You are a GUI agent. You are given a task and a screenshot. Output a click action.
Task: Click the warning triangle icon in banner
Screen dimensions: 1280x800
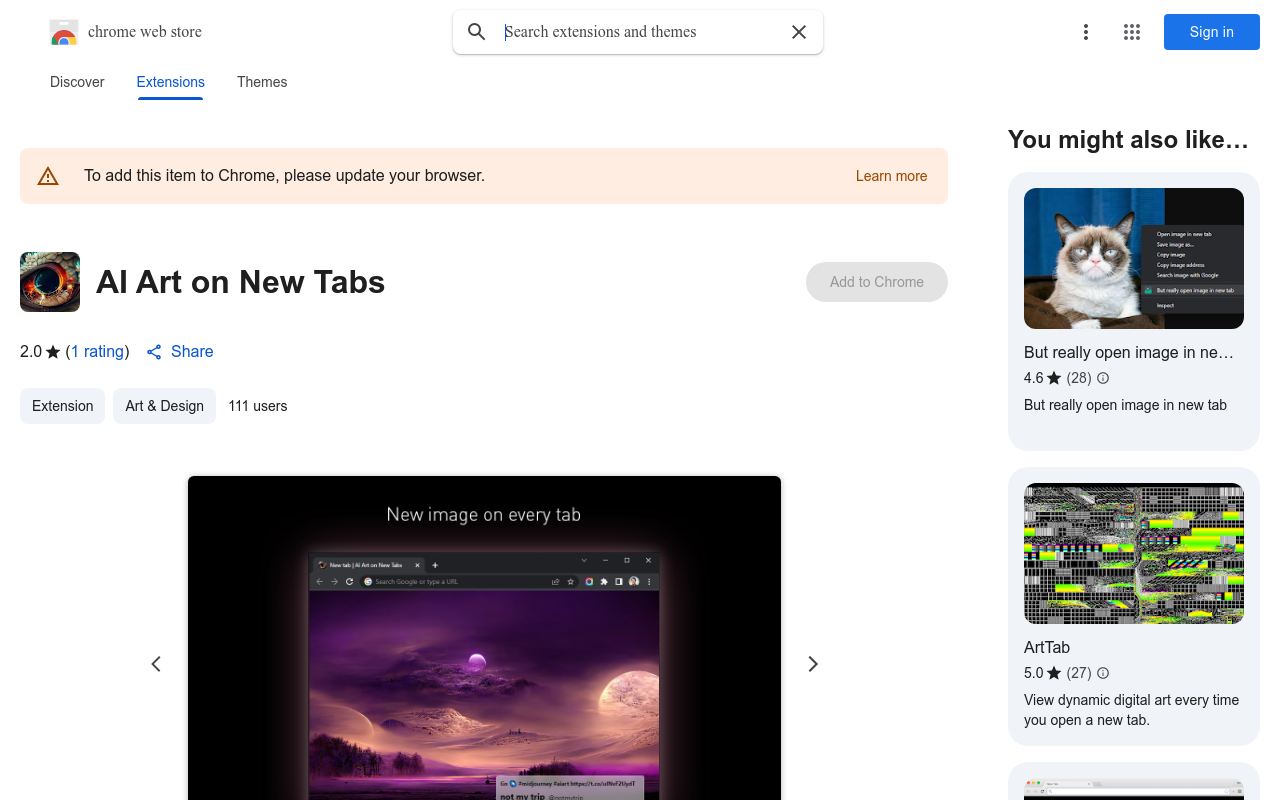click(x=48, y=176)
